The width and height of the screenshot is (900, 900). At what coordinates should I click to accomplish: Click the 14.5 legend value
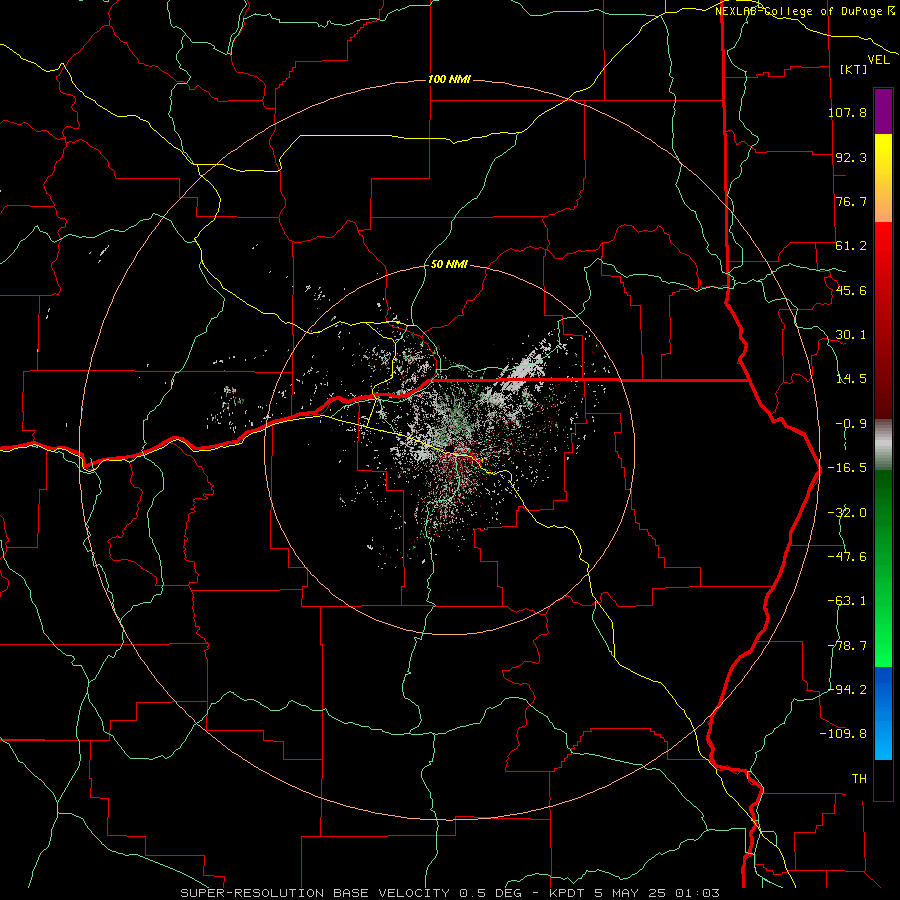[x=851, y=379]
